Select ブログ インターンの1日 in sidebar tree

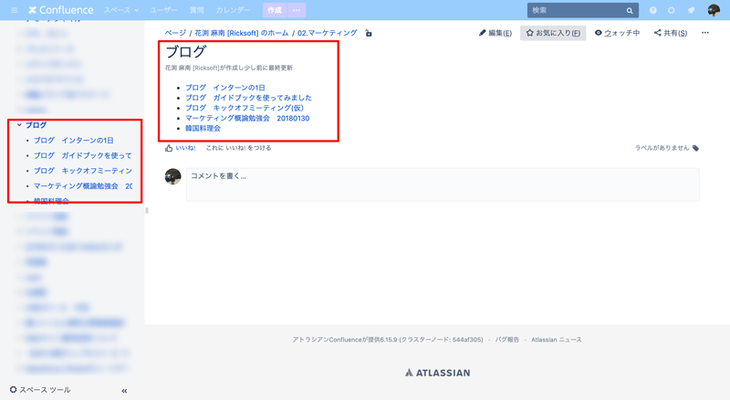[x=74, y=140]
